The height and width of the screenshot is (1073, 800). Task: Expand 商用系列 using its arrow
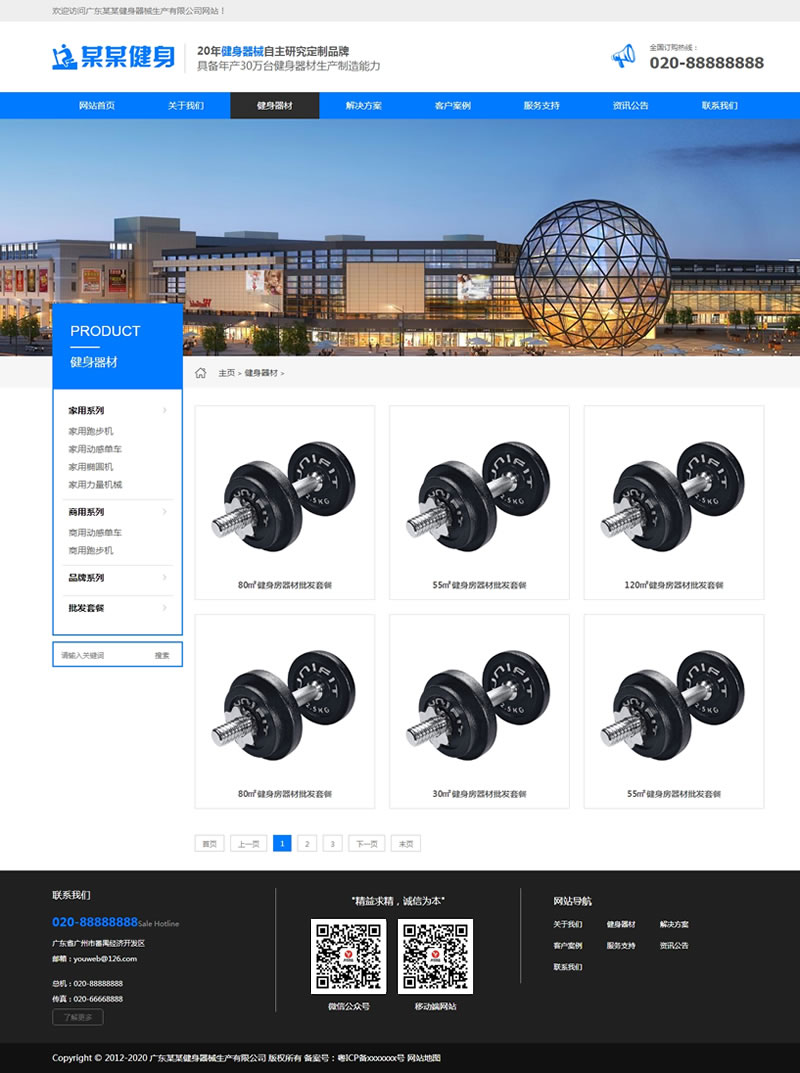tap(164, 512)
